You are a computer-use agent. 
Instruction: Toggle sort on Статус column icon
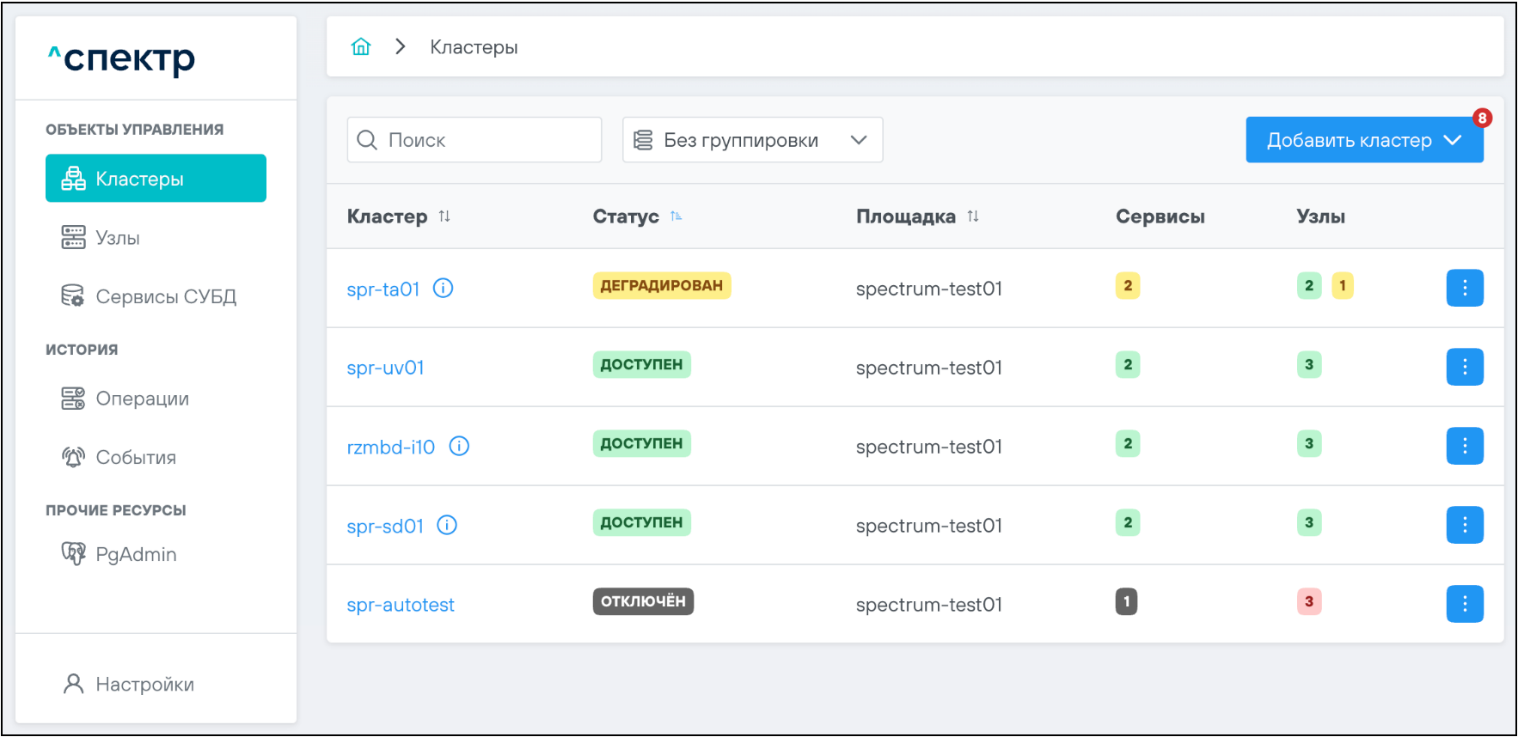[676, 217]
